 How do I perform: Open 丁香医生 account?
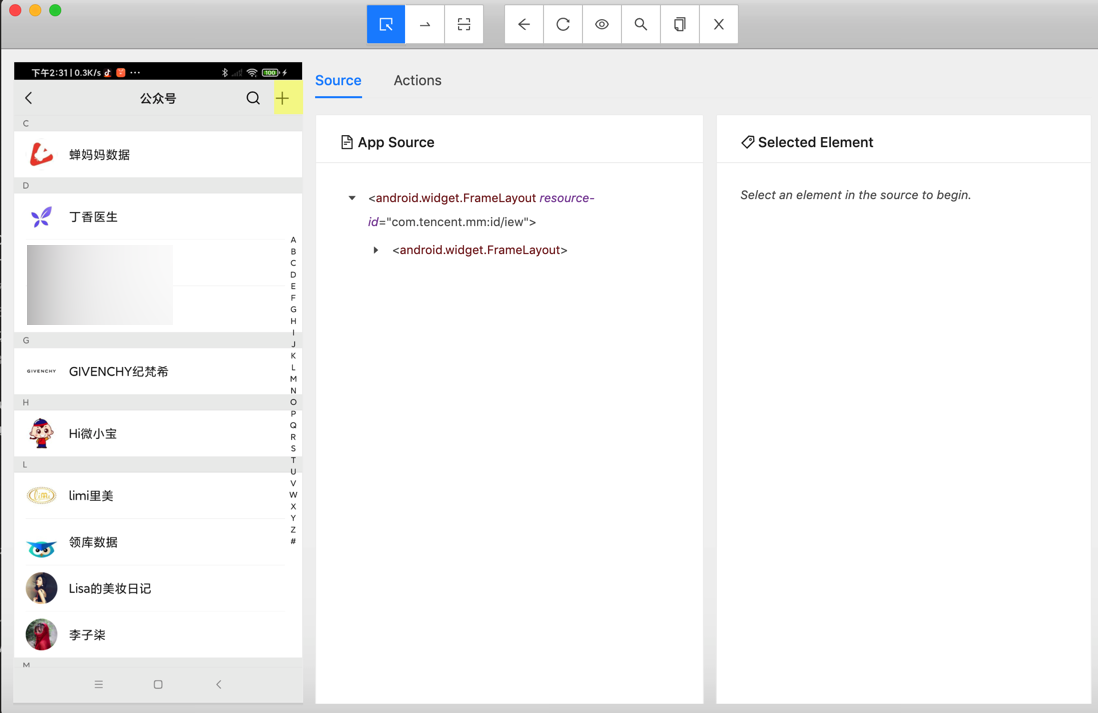(x=158, y=216)
